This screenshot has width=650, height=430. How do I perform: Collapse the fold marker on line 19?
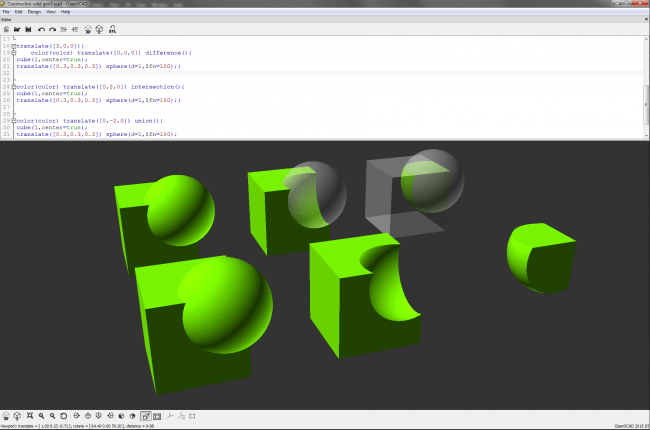(x=14, y=53)
